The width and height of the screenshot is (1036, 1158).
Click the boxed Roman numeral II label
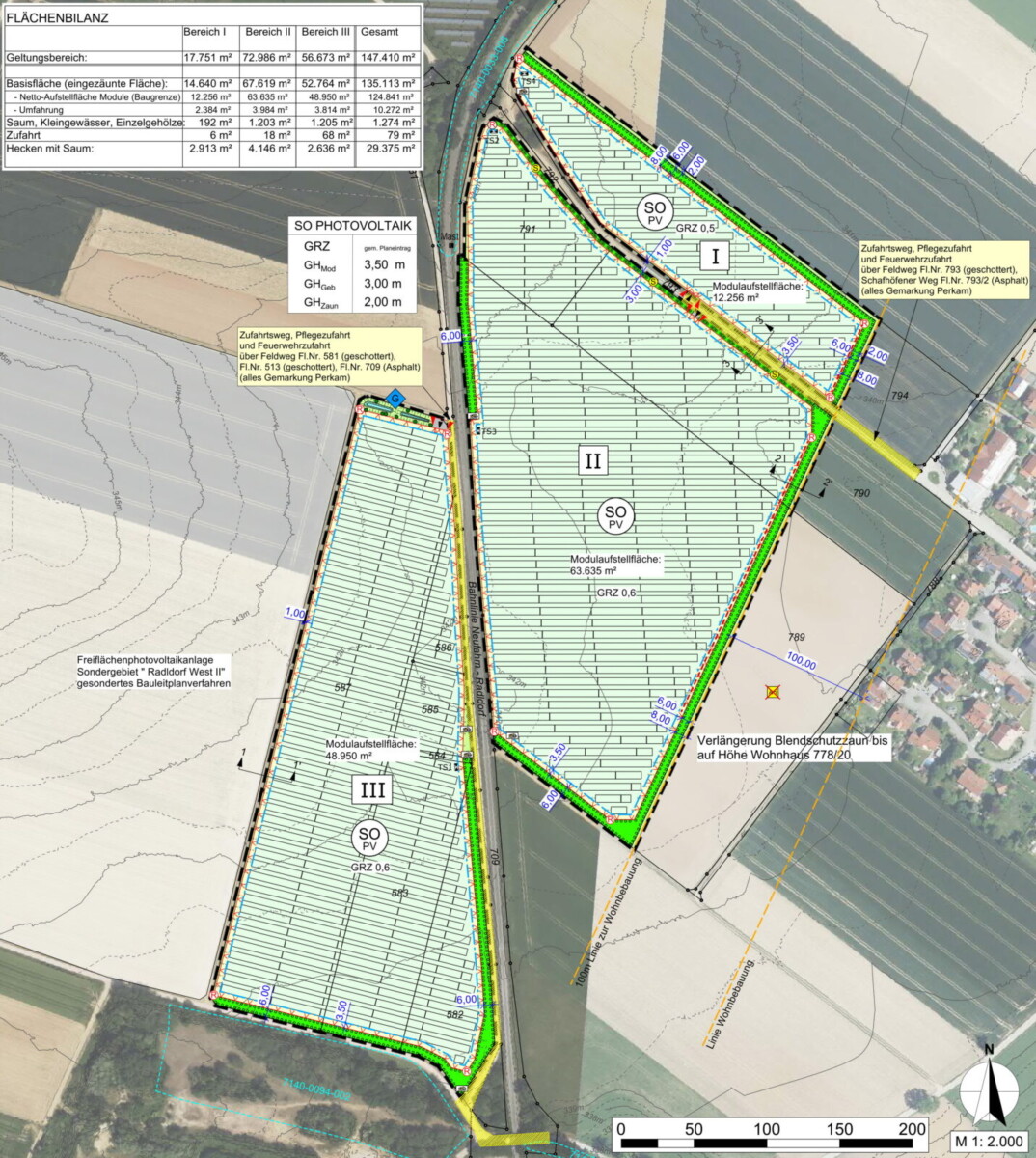[x=592, y=460]
